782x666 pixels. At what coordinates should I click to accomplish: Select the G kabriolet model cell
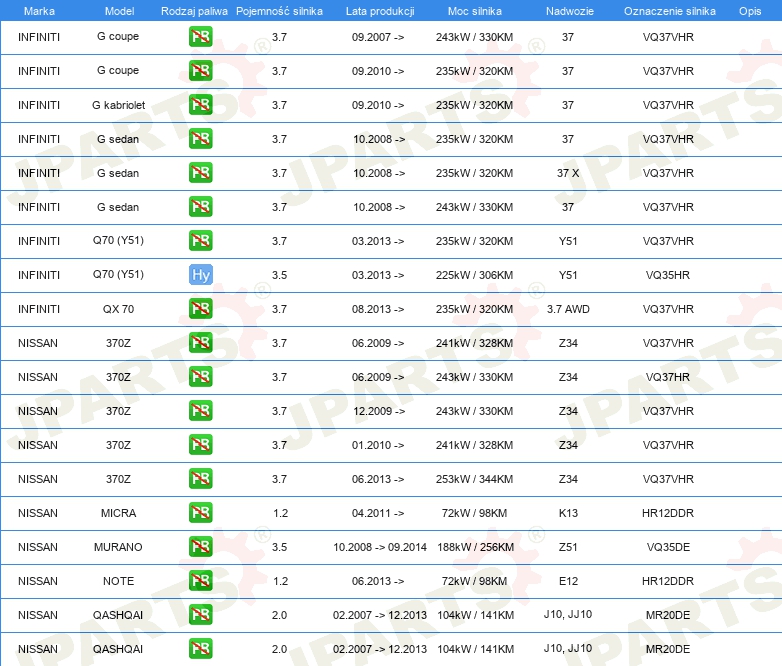(118, 105)
